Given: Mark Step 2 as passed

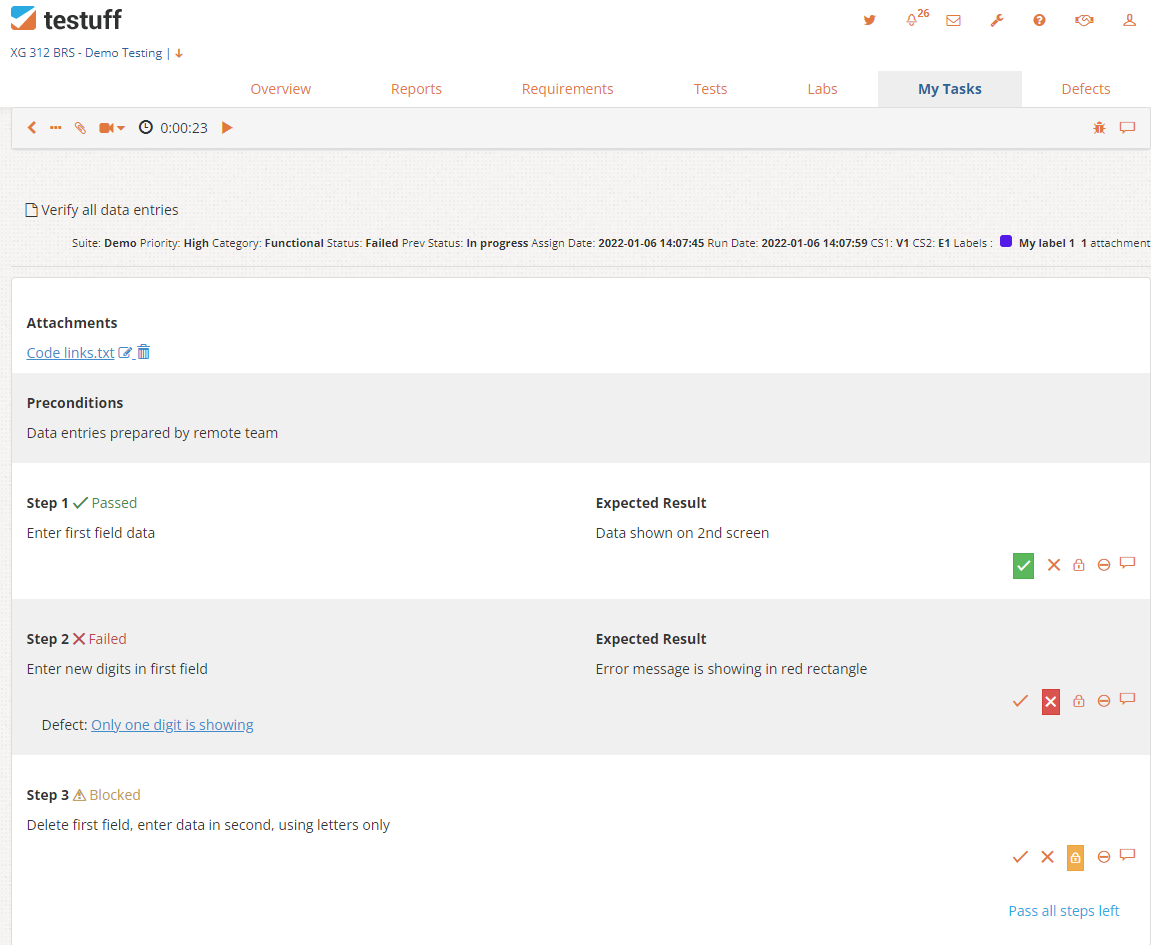Looking at the screenshot, I should (1020, 700).
